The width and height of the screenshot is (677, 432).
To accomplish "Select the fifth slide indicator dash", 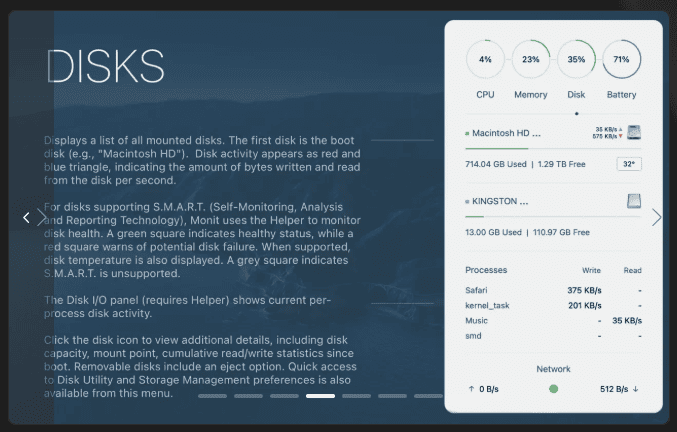I will (357, 396).
